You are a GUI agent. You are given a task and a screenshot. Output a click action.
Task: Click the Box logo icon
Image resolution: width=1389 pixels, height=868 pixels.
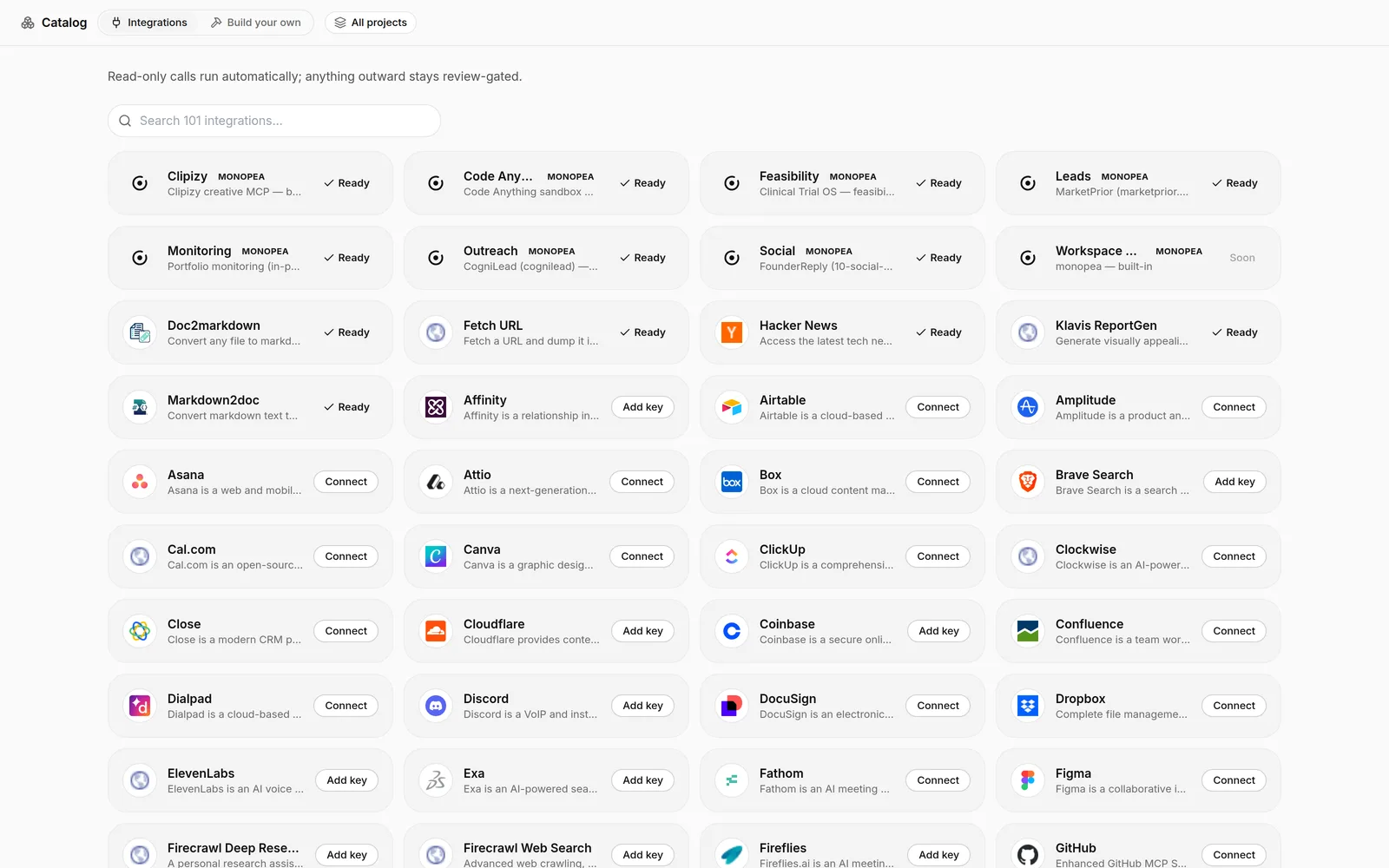pos(732,482)
